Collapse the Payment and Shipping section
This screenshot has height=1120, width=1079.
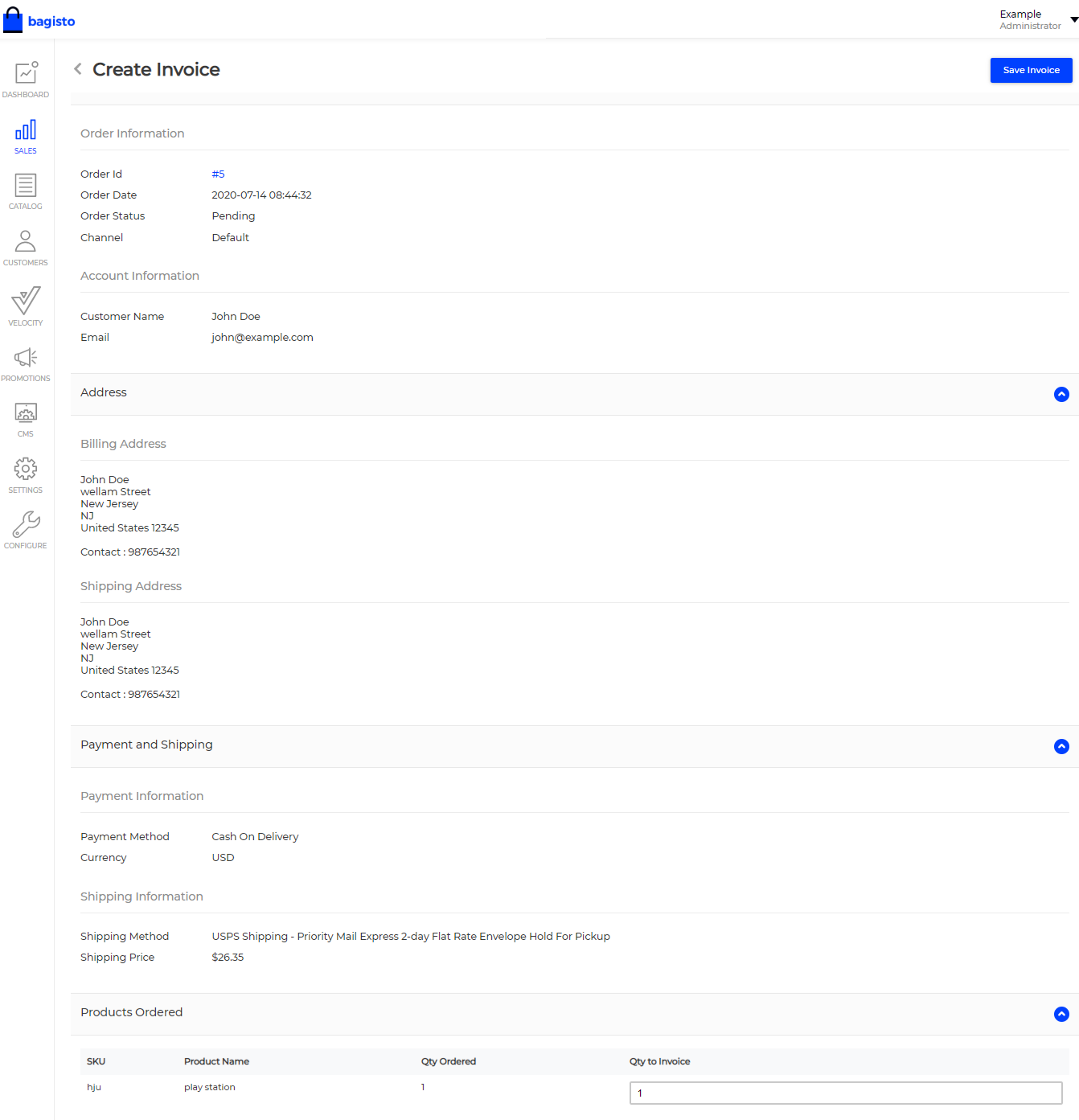[x=1061, y=747]
